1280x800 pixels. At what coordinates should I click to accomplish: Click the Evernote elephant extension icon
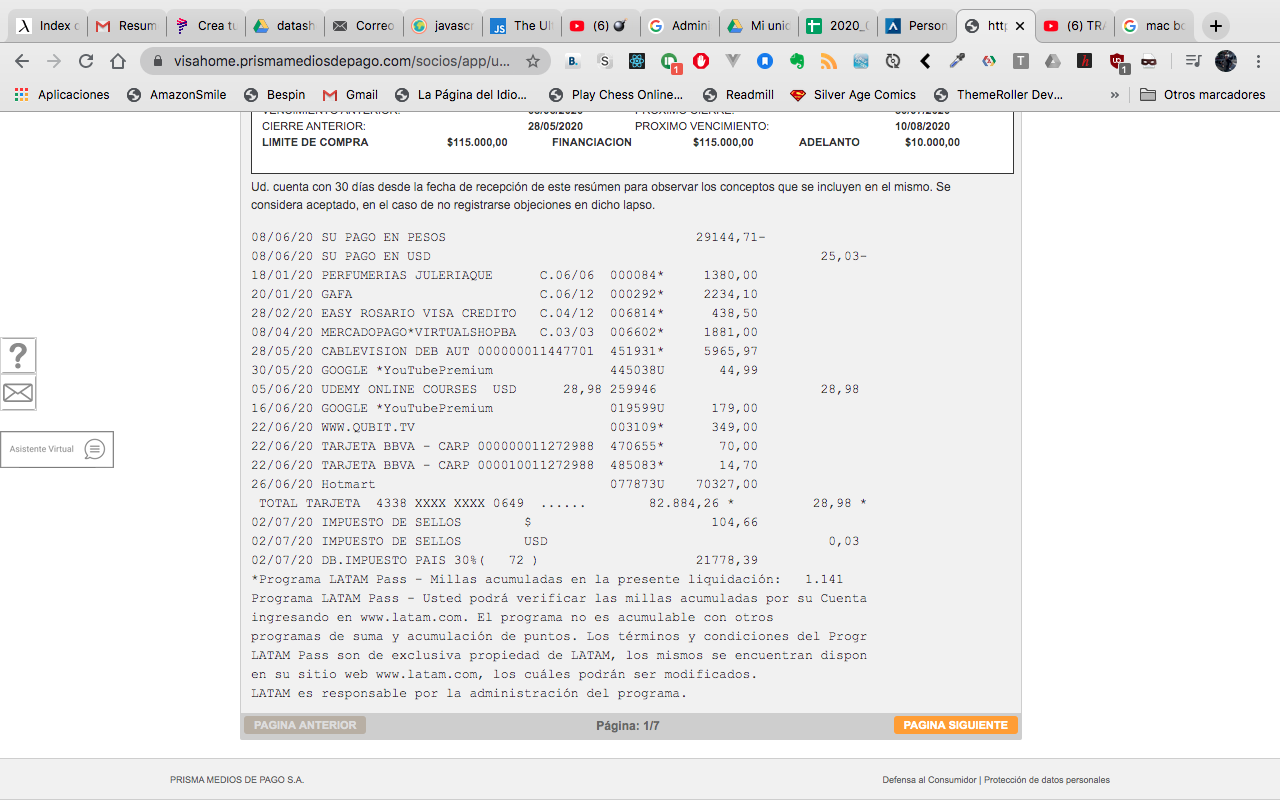click(x=797, y=61)
